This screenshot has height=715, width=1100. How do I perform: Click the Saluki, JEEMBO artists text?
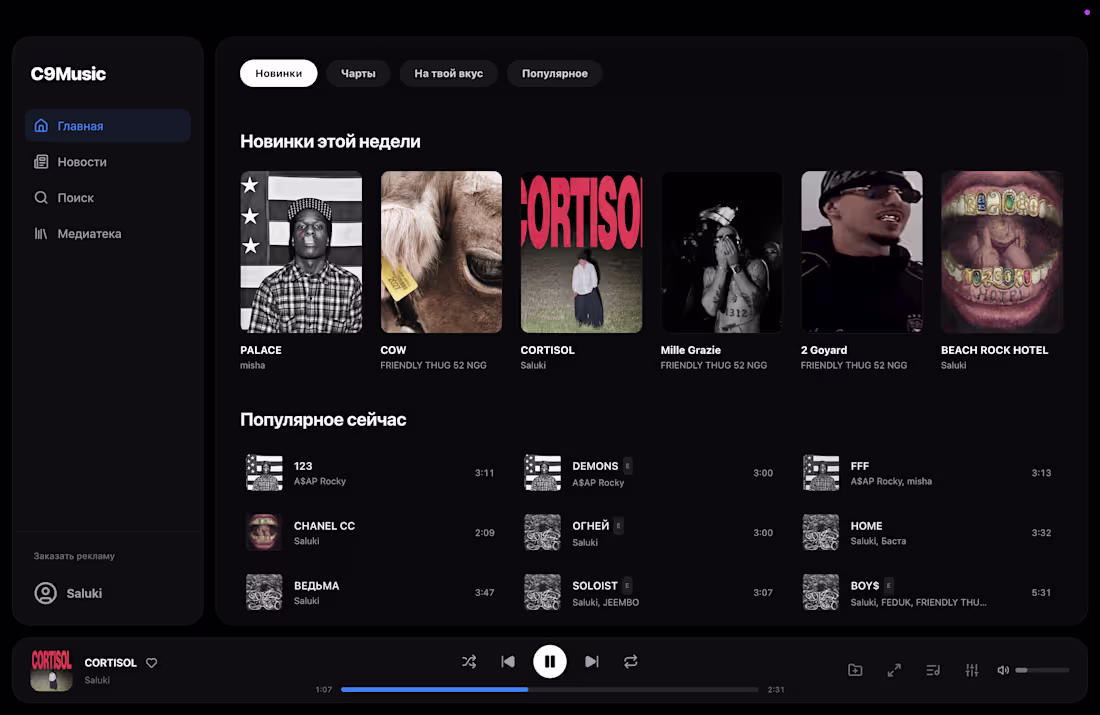pyautogui.click(x=605, y=602)
